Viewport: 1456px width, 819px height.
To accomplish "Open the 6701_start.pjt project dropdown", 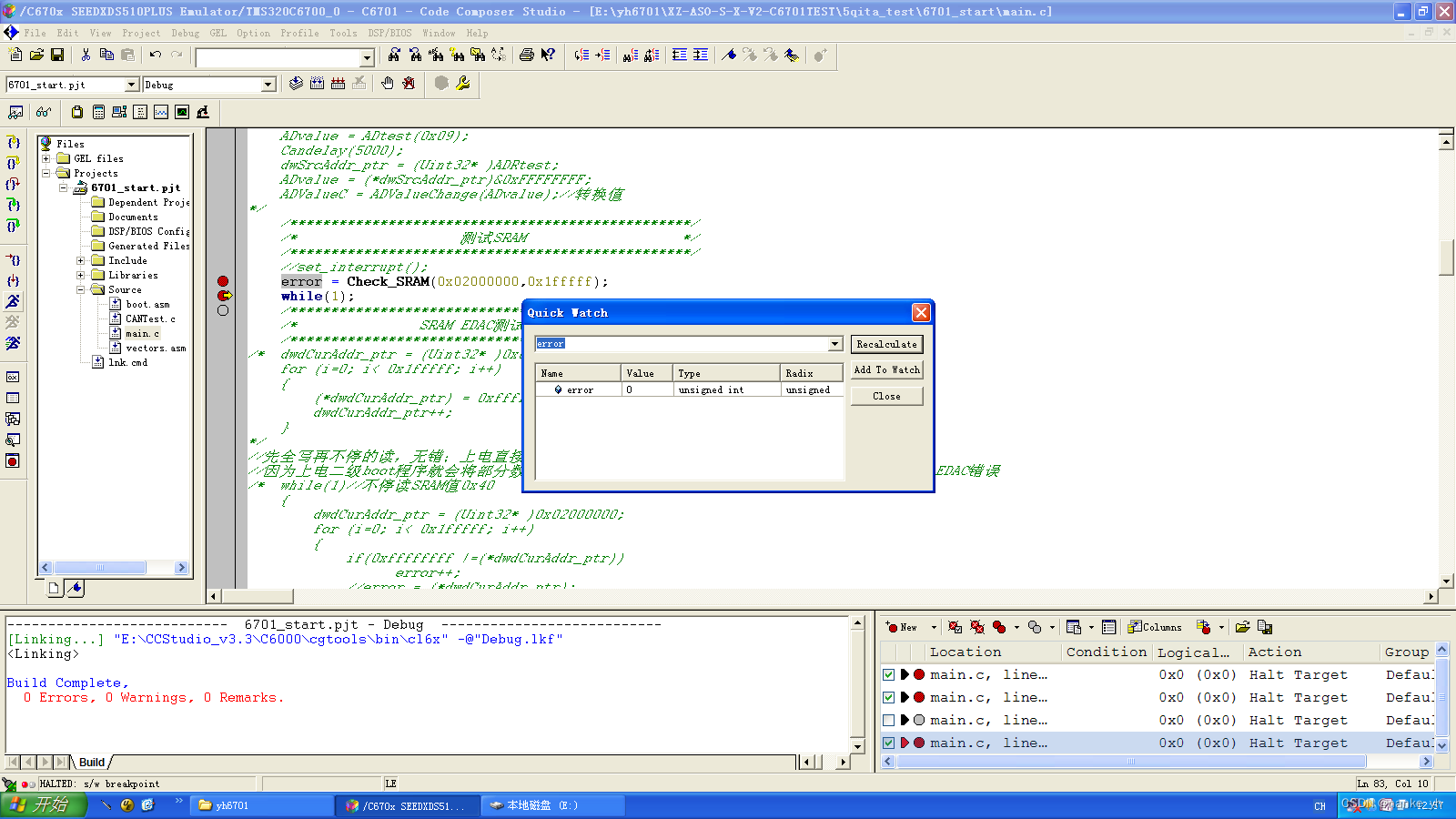I will click(x=131, y=85).
